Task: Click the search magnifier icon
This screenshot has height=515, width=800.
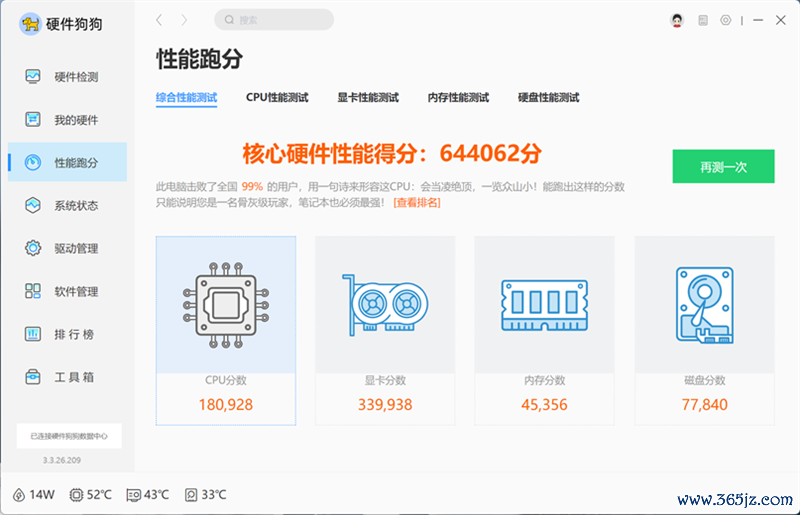Action: coord(229,20)
